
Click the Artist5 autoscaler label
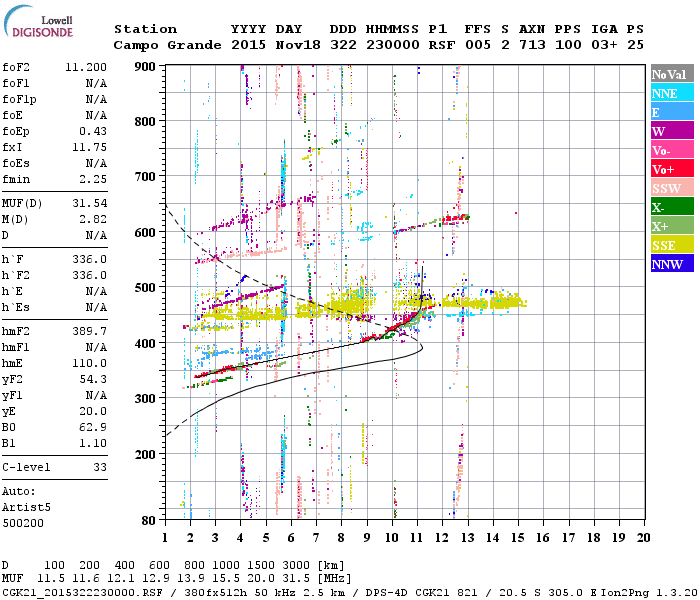pos(26,508)
